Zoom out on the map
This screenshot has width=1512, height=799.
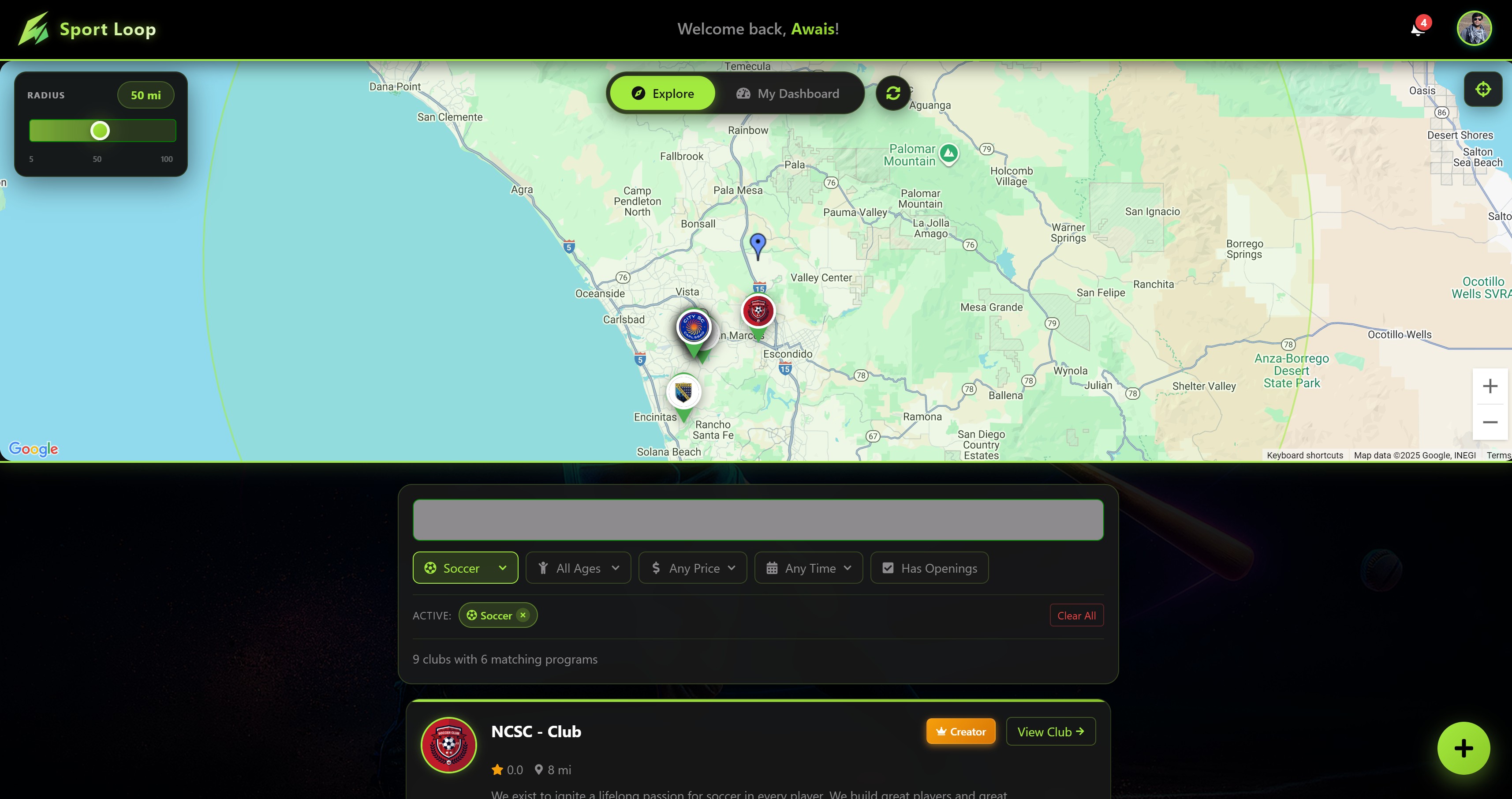(1490, 422)
